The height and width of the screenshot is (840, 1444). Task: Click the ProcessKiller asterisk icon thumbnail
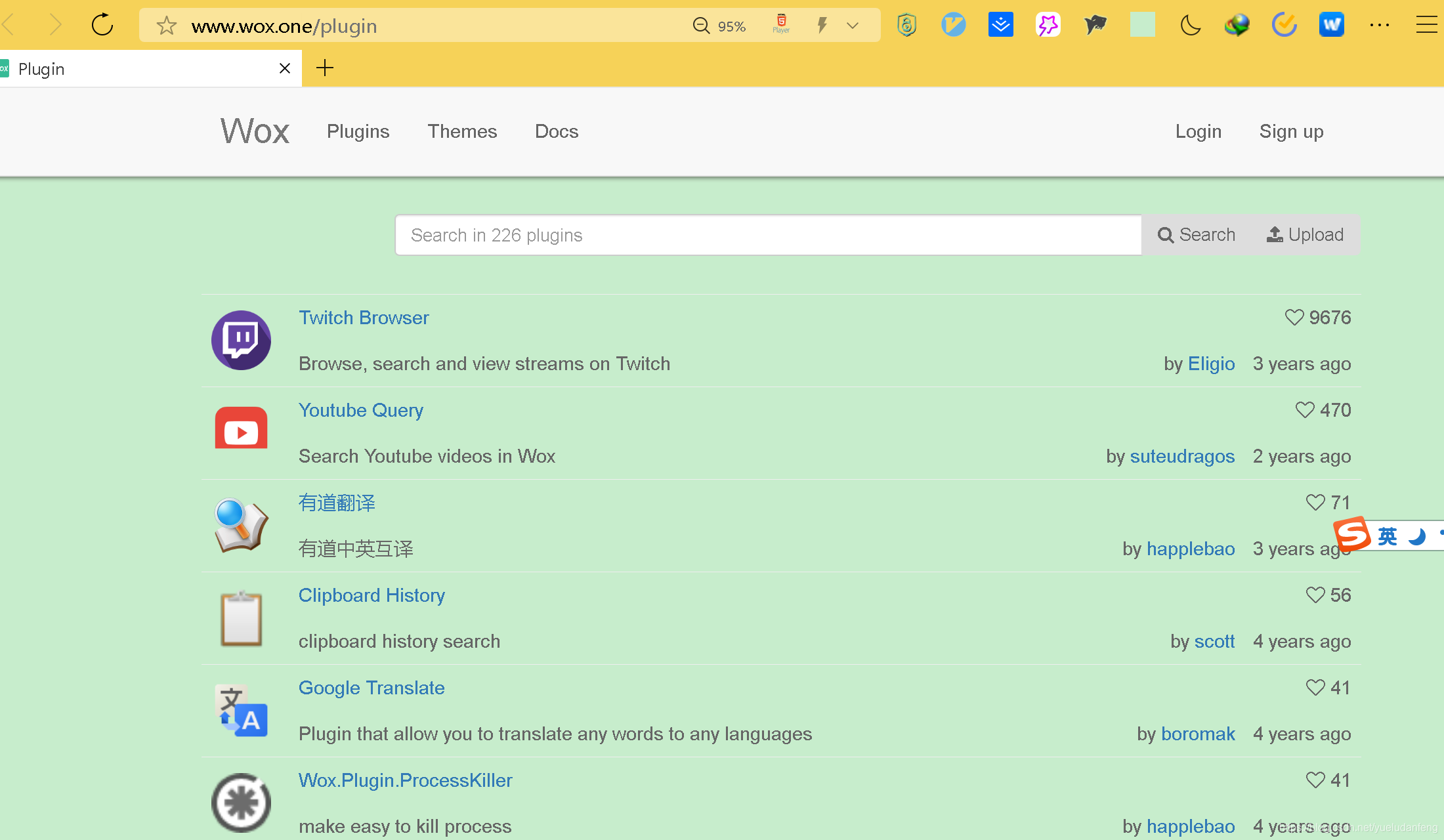pos(241,803)
